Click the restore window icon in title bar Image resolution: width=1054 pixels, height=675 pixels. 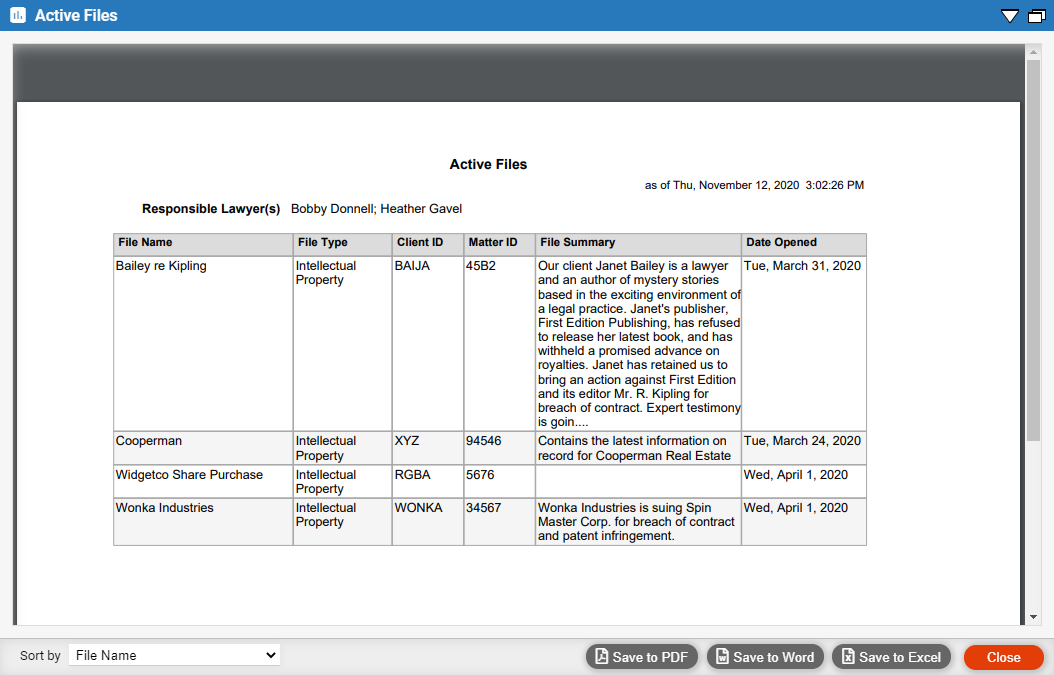(x=1037, y=15)
